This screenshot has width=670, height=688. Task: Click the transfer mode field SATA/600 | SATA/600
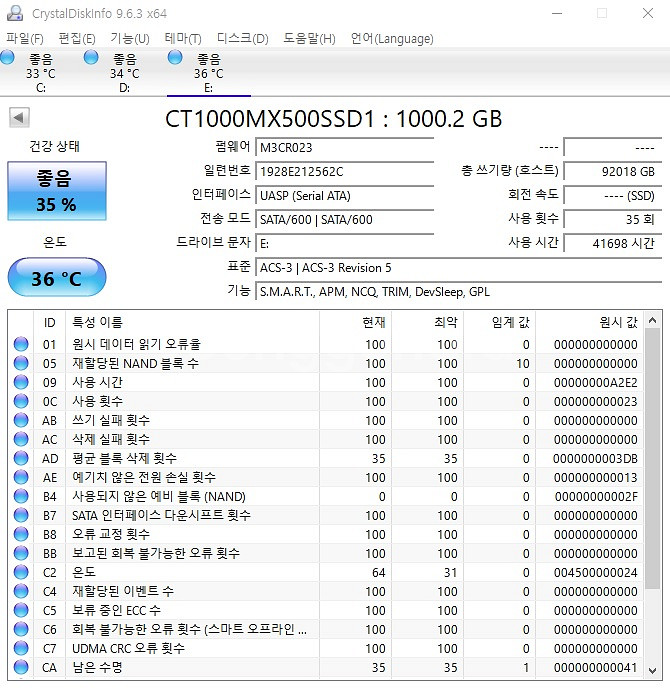point(344,219)
